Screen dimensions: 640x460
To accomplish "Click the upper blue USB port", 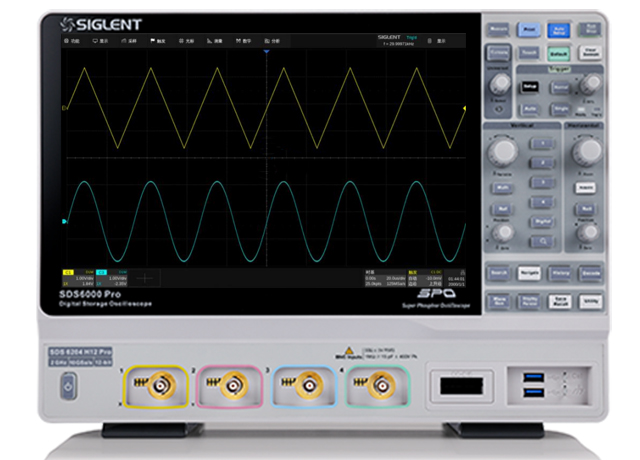I will pyautogui.click(x=533, y=378).
